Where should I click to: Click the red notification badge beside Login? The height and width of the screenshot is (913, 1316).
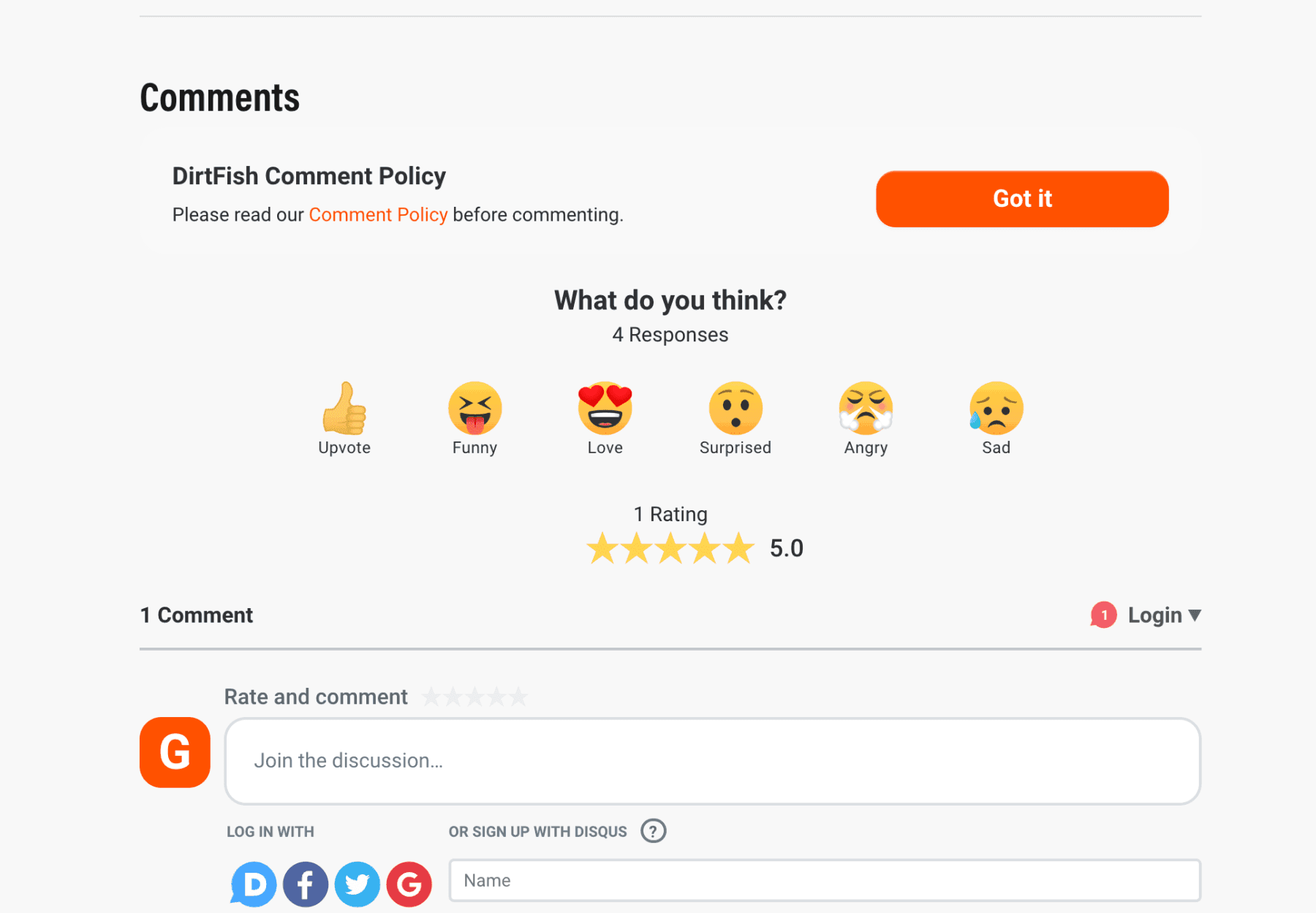click(1103, 615)
